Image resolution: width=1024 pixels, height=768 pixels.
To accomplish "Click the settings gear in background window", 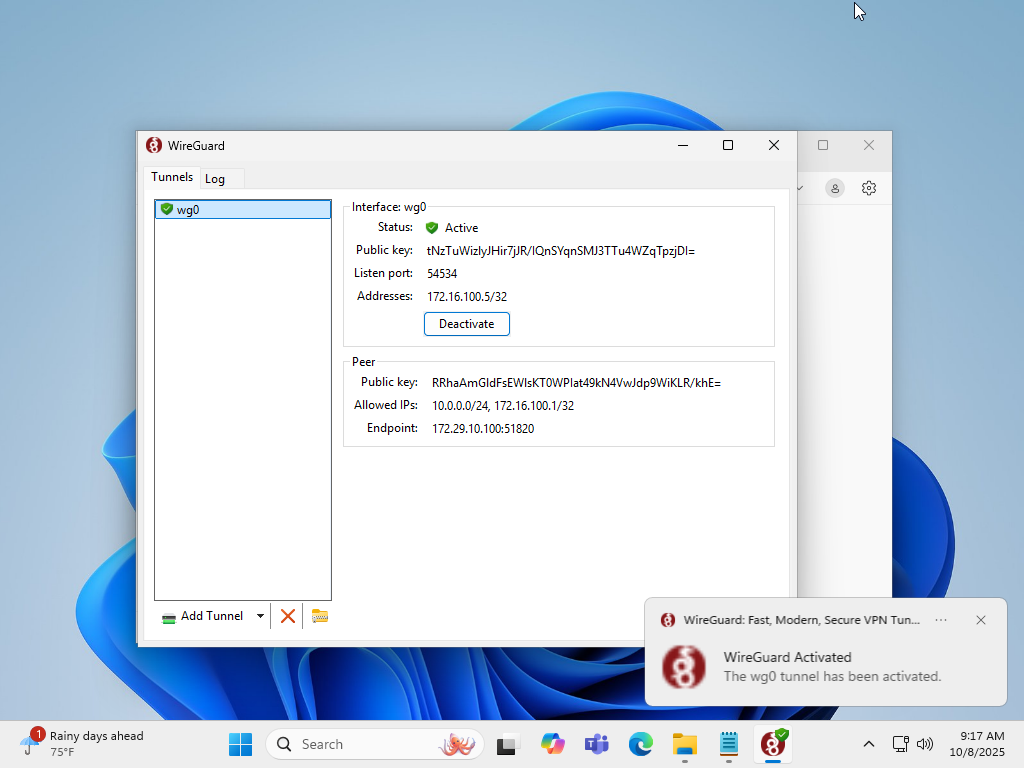I will tap(869, 188).
